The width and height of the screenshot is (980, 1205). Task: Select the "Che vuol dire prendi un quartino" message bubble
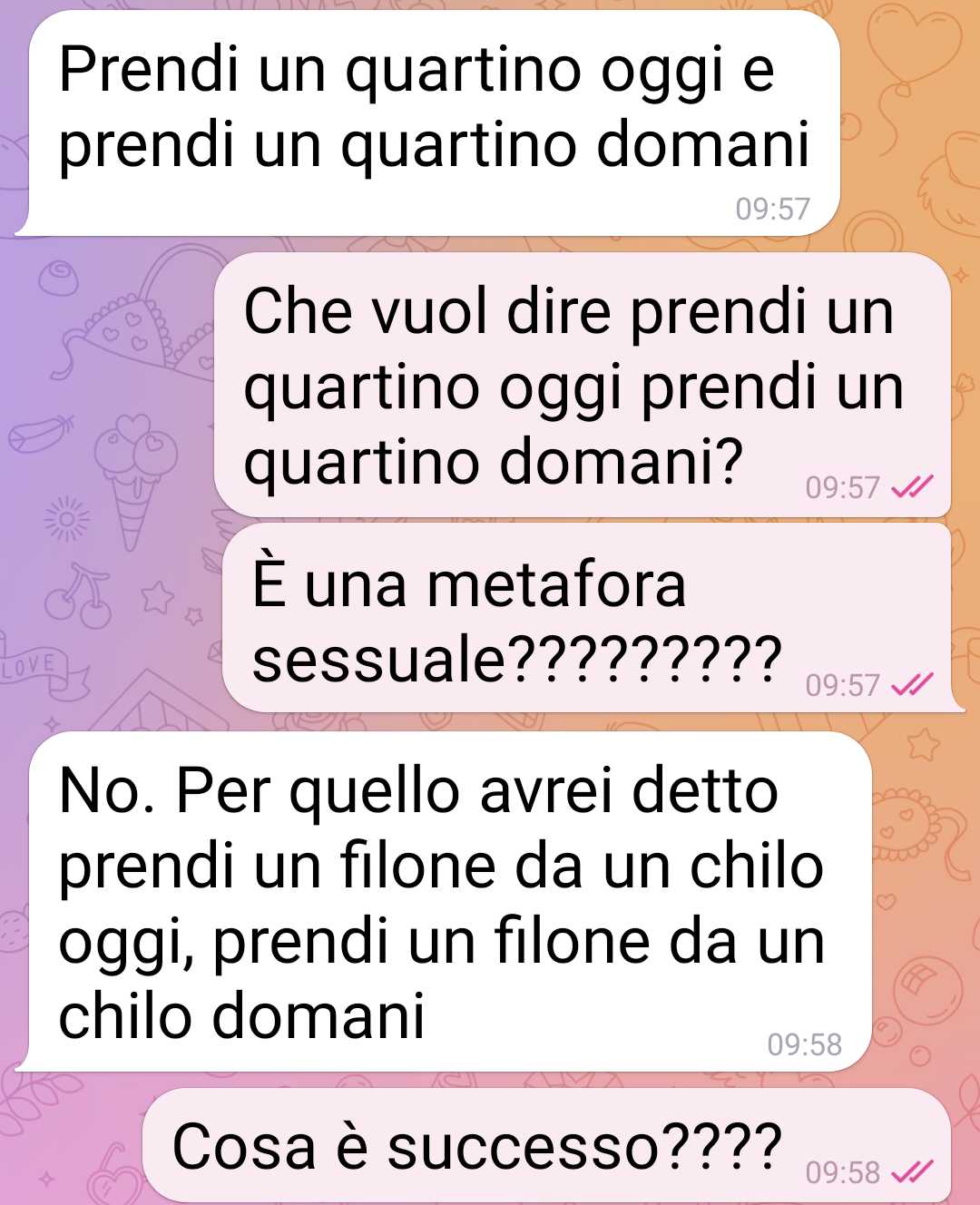pyautogui.click(x=582, y=386)
